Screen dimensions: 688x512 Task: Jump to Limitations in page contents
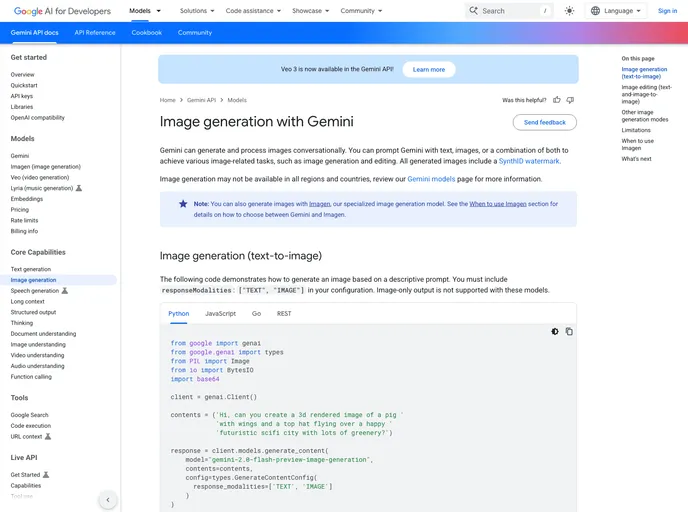click(x=636, y=130)
